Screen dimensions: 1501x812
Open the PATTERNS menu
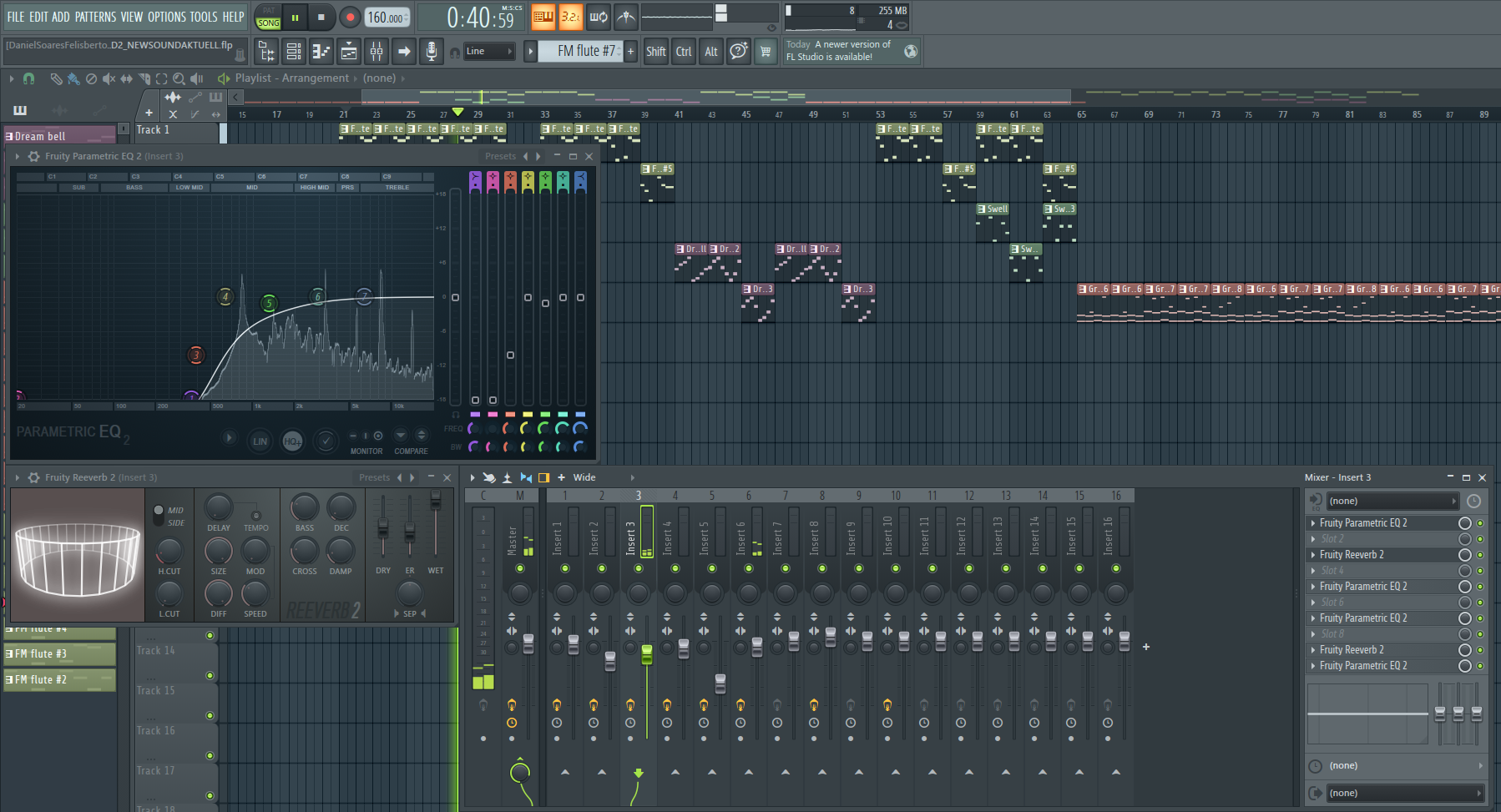coord(96,17)
